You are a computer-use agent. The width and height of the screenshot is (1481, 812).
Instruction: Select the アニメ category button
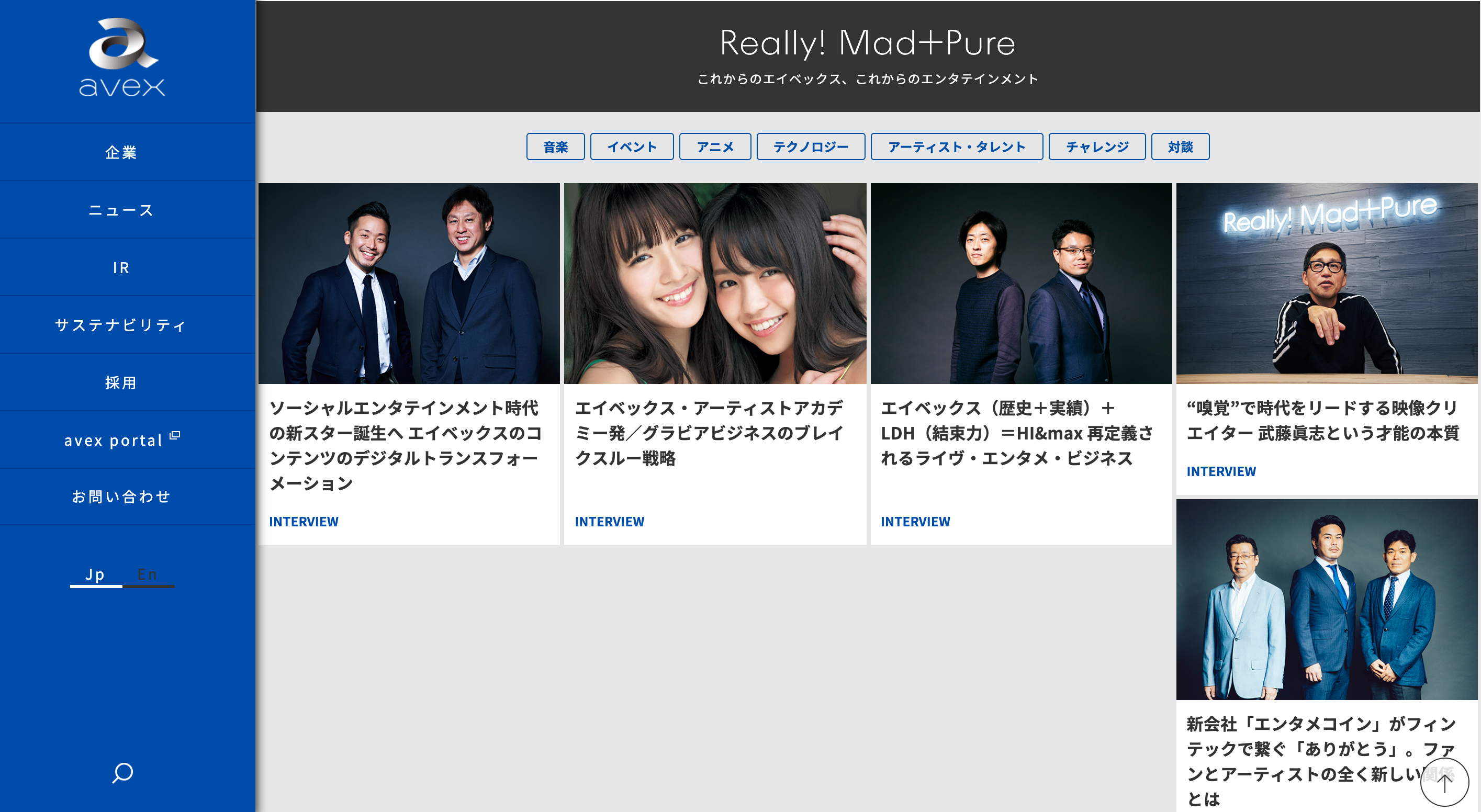point(715,147)
